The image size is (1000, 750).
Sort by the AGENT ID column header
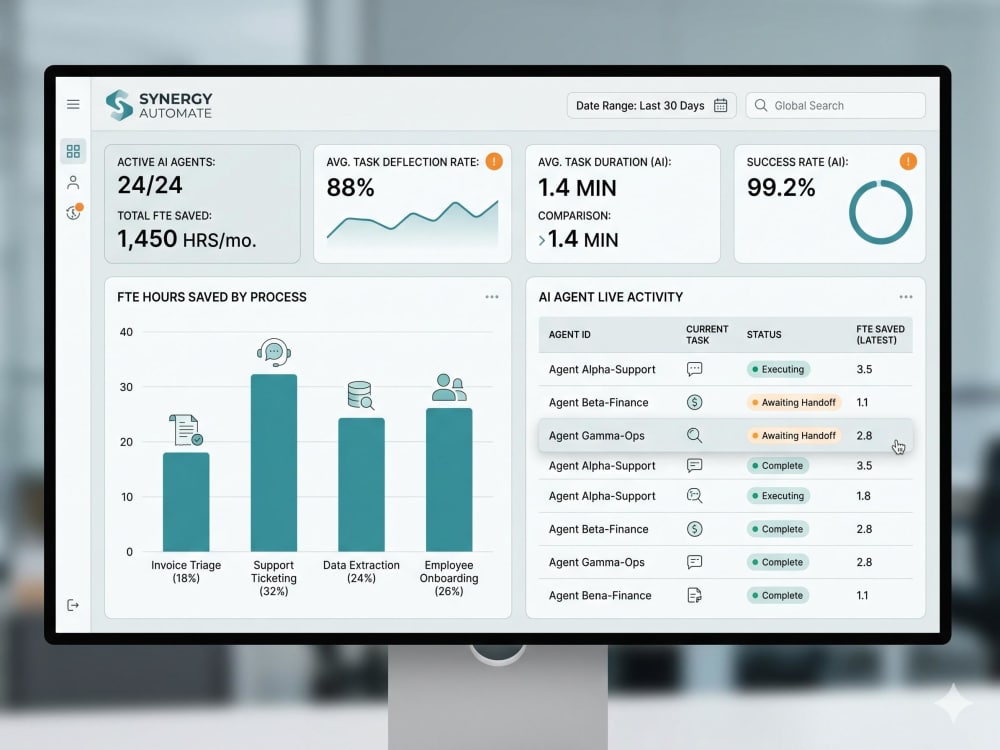(570, 334)
